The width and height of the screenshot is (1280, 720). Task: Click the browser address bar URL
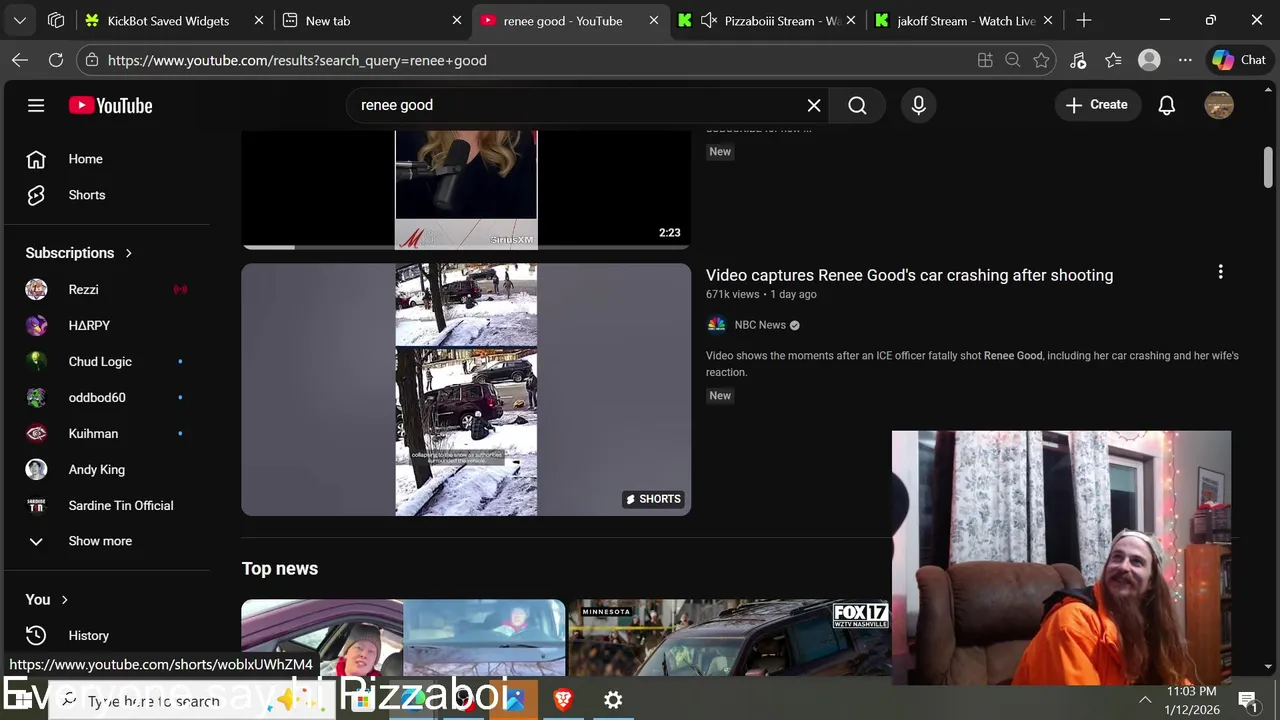pos(297,60)
